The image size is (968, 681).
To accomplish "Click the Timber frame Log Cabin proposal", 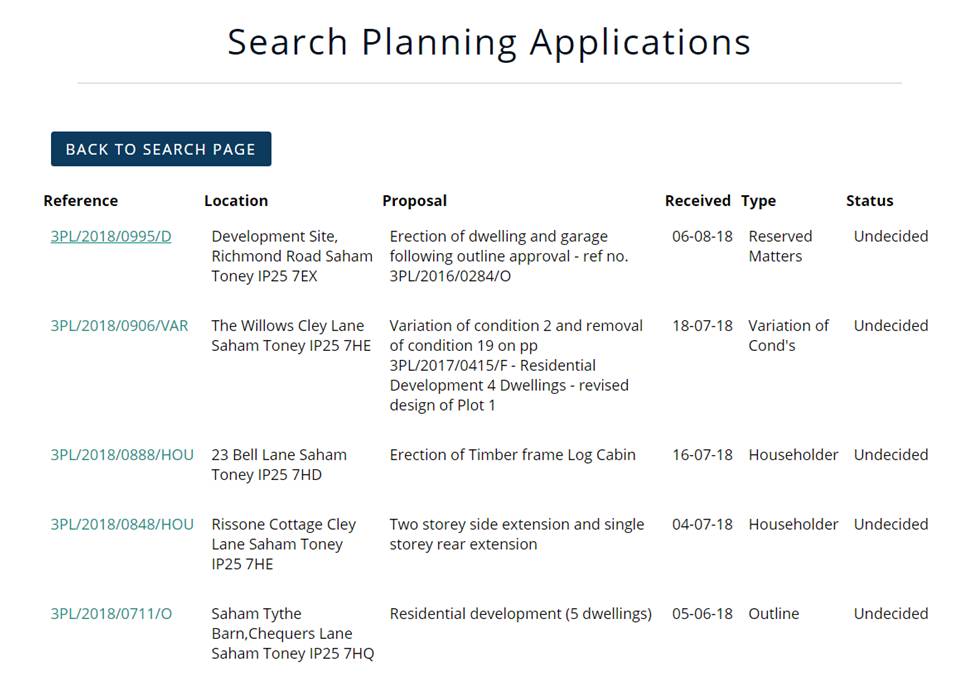I will (512, 455).
